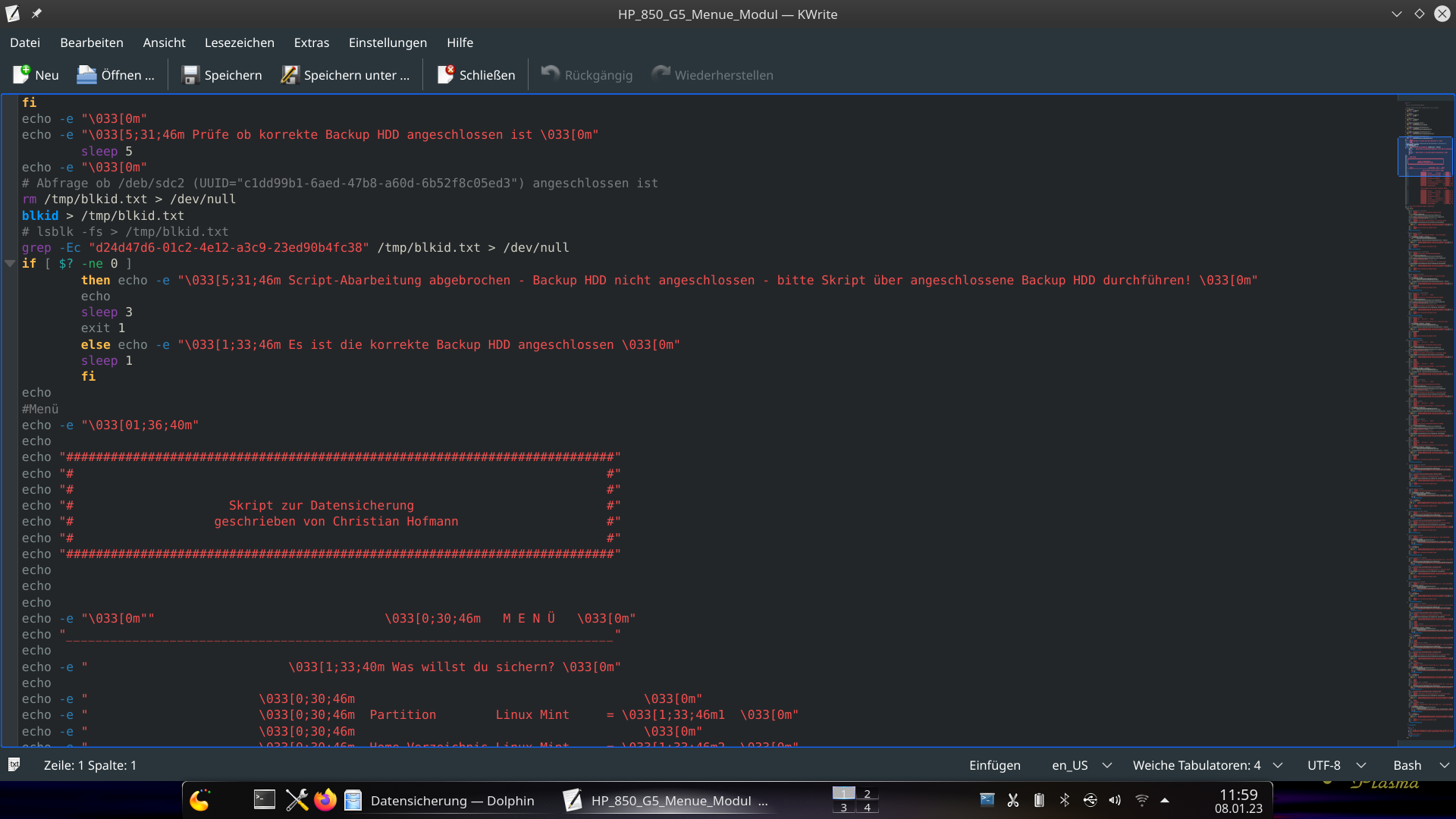The width and height of the screenshot is (1456, 819).
Task: Click the Bluetooth tray icon
Action: click(x=1065, y=800)
